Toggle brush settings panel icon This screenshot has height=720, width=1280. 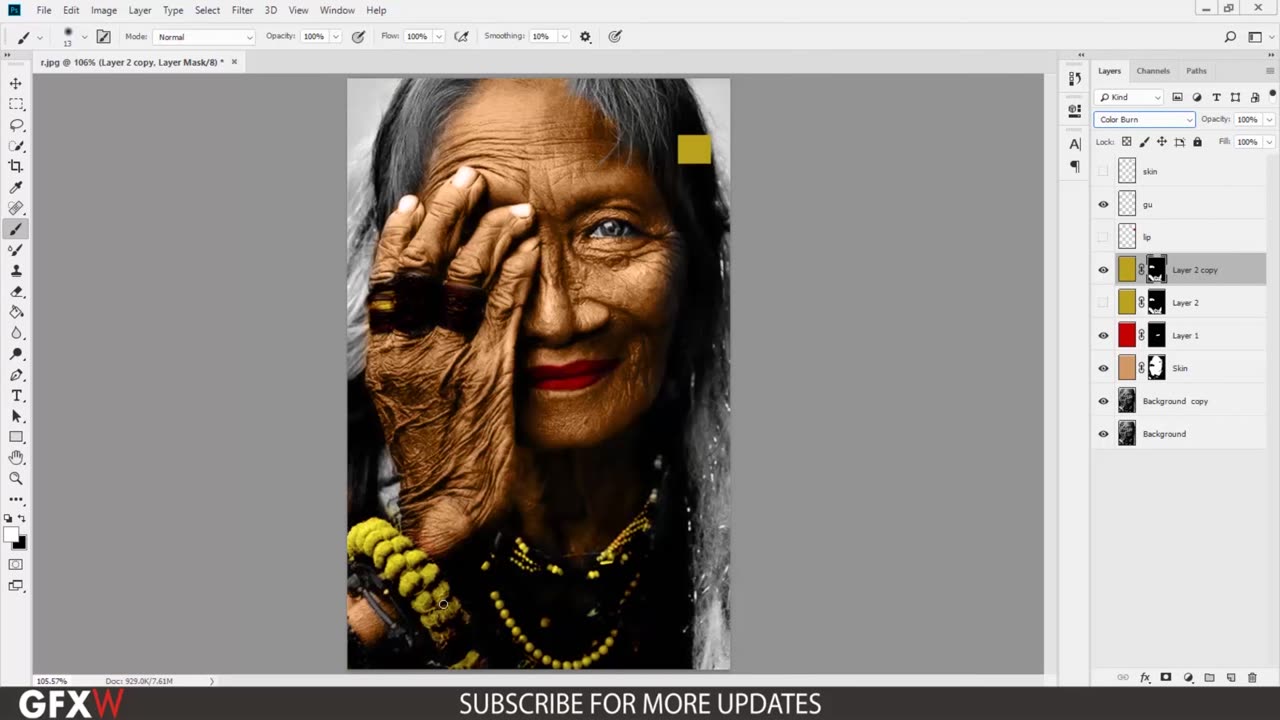coord(103,37)
